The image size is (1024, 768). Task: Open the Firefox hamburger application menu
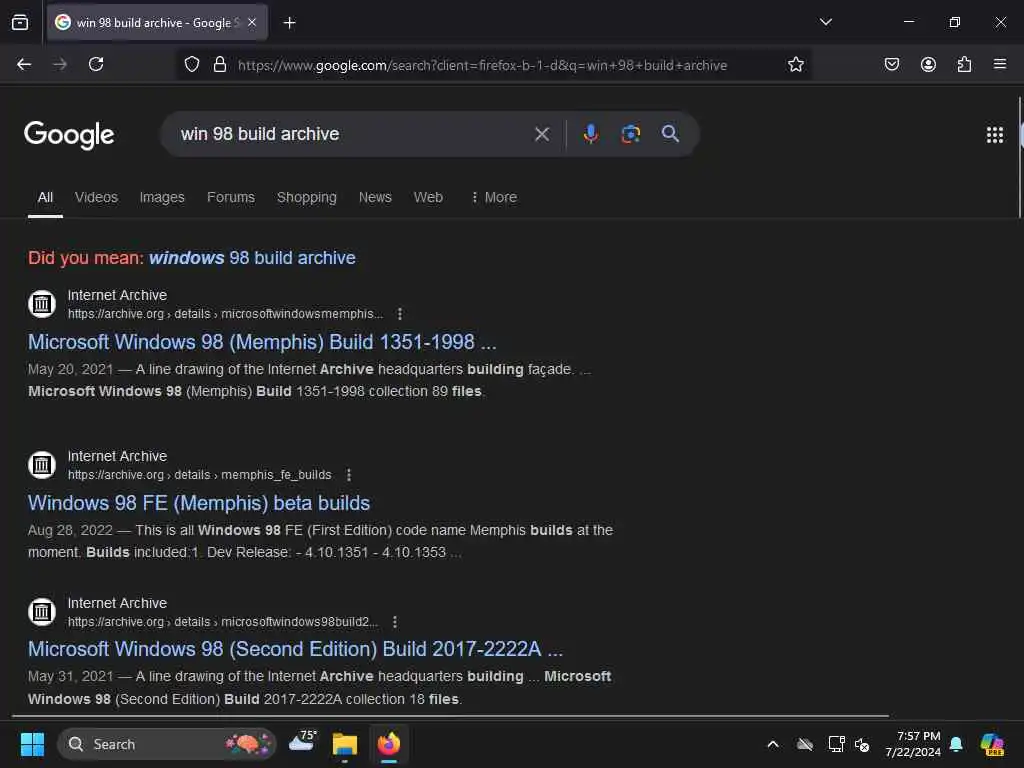[x=1000, y=64]
